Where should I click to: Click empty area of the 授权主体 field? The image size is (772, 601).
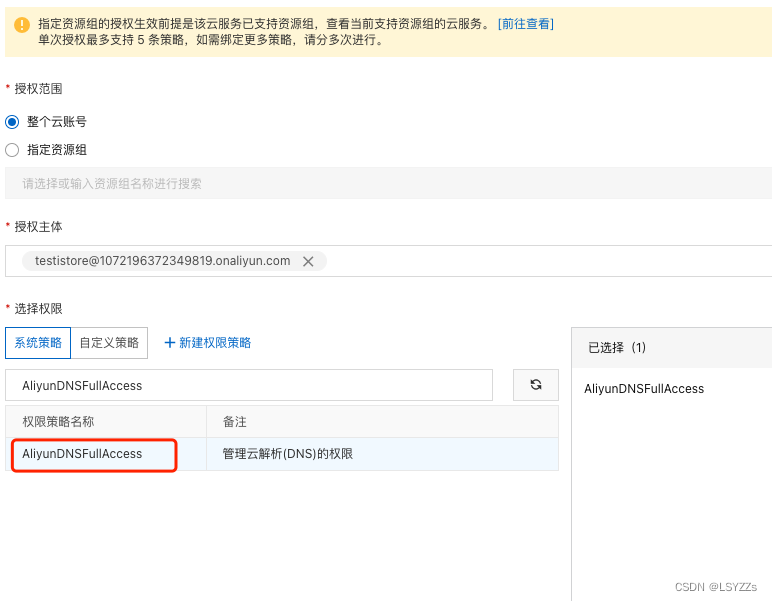pos(550,261)
